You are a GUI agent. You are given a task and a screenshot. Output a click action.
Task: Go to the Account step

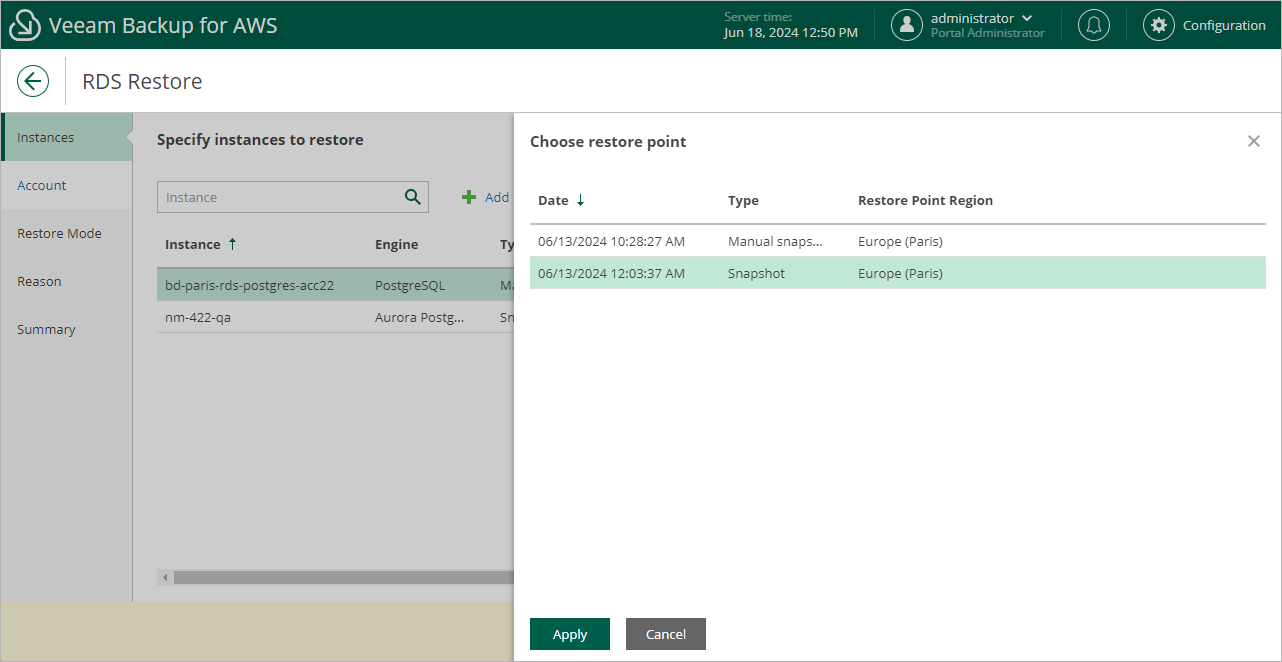tap(67, 185)
